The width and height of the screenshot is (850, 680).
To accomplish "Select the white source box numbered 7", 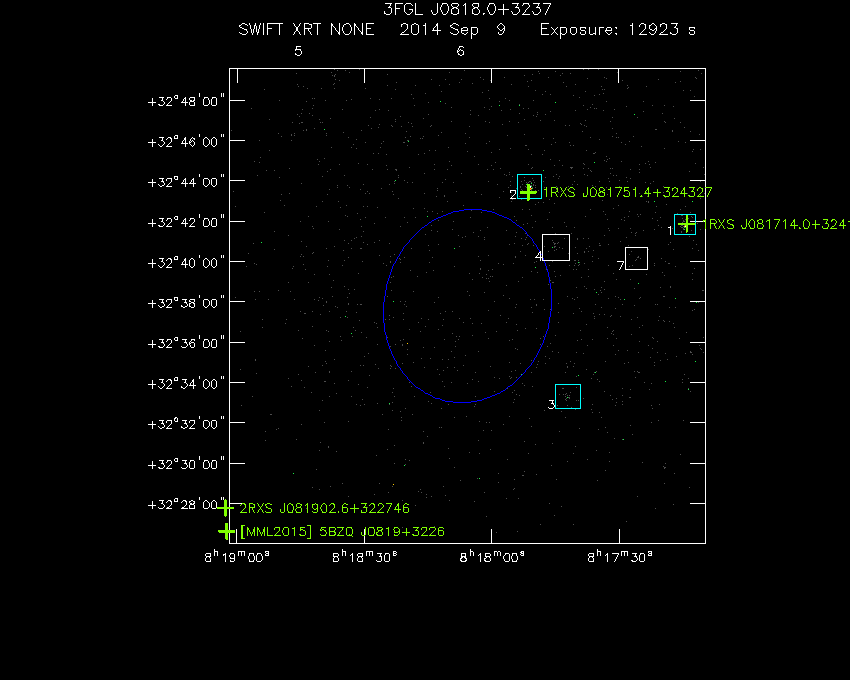I will [636, 259].
